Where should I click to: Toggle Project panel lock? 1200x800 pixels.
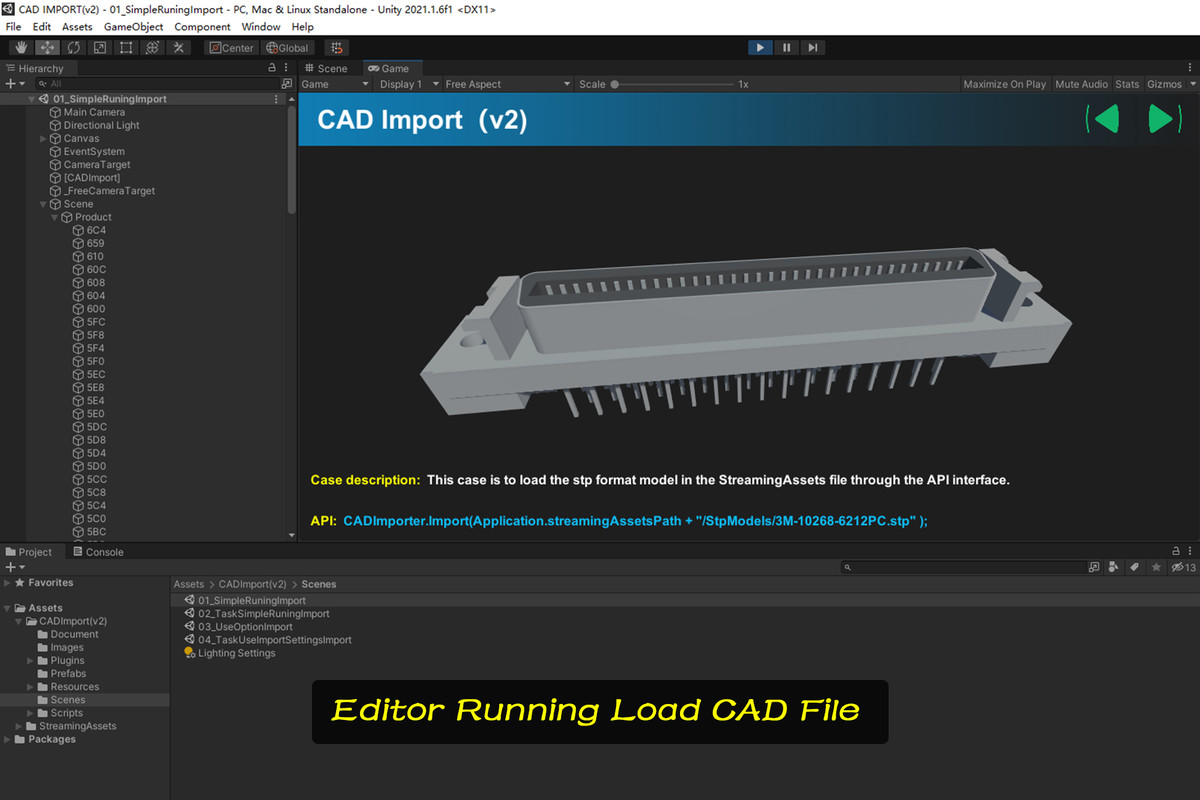(1176, 551)
